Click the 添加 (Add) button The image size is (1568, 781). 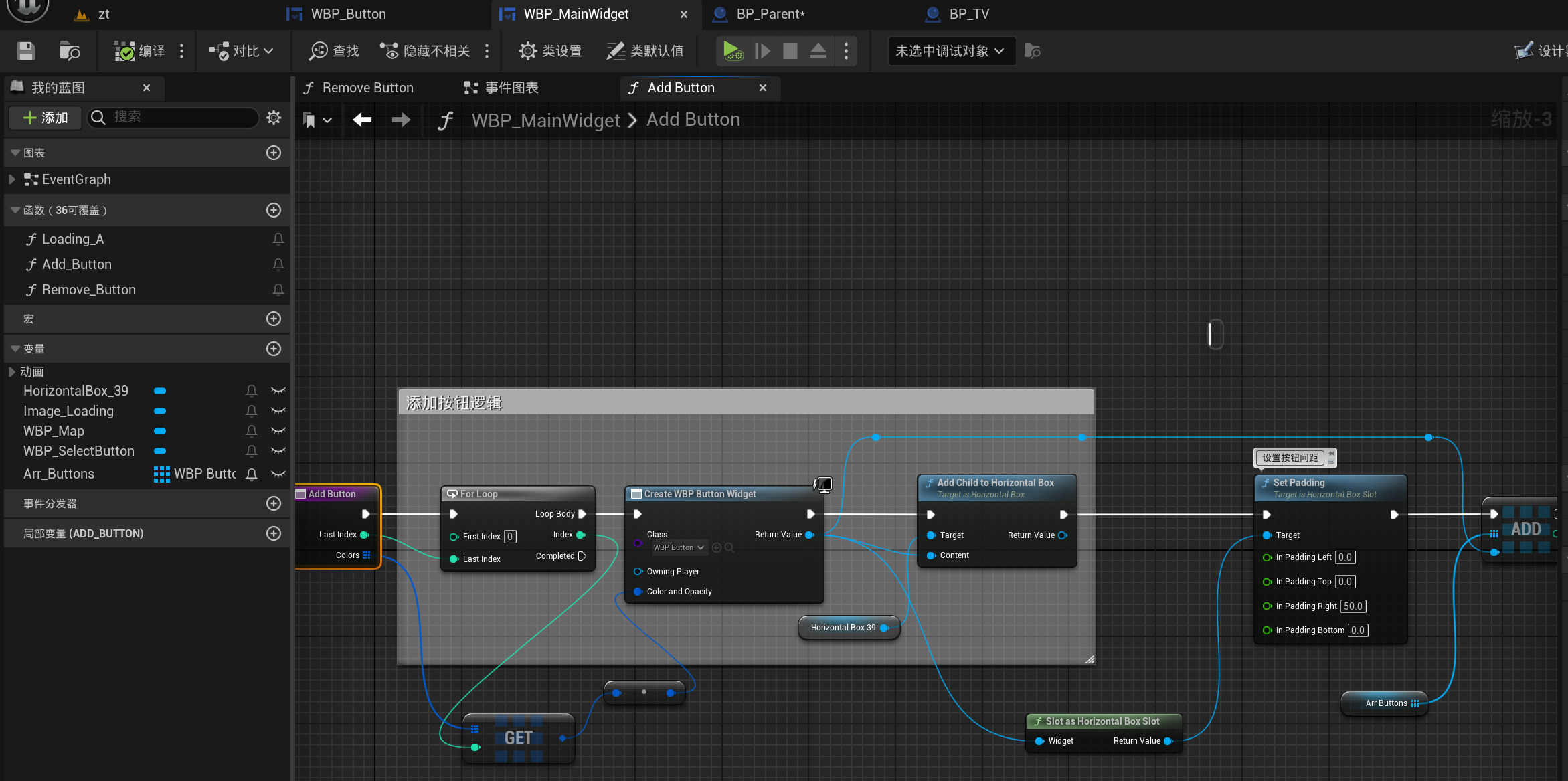(x=46, y=118)
